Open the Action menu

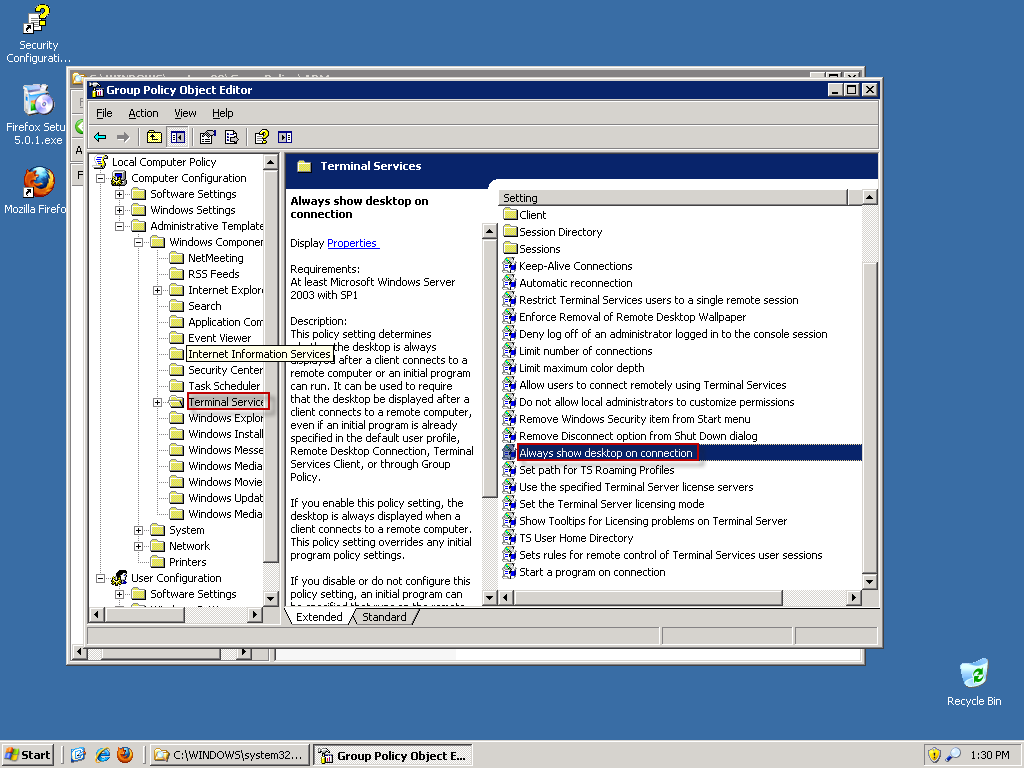[143, 113]
